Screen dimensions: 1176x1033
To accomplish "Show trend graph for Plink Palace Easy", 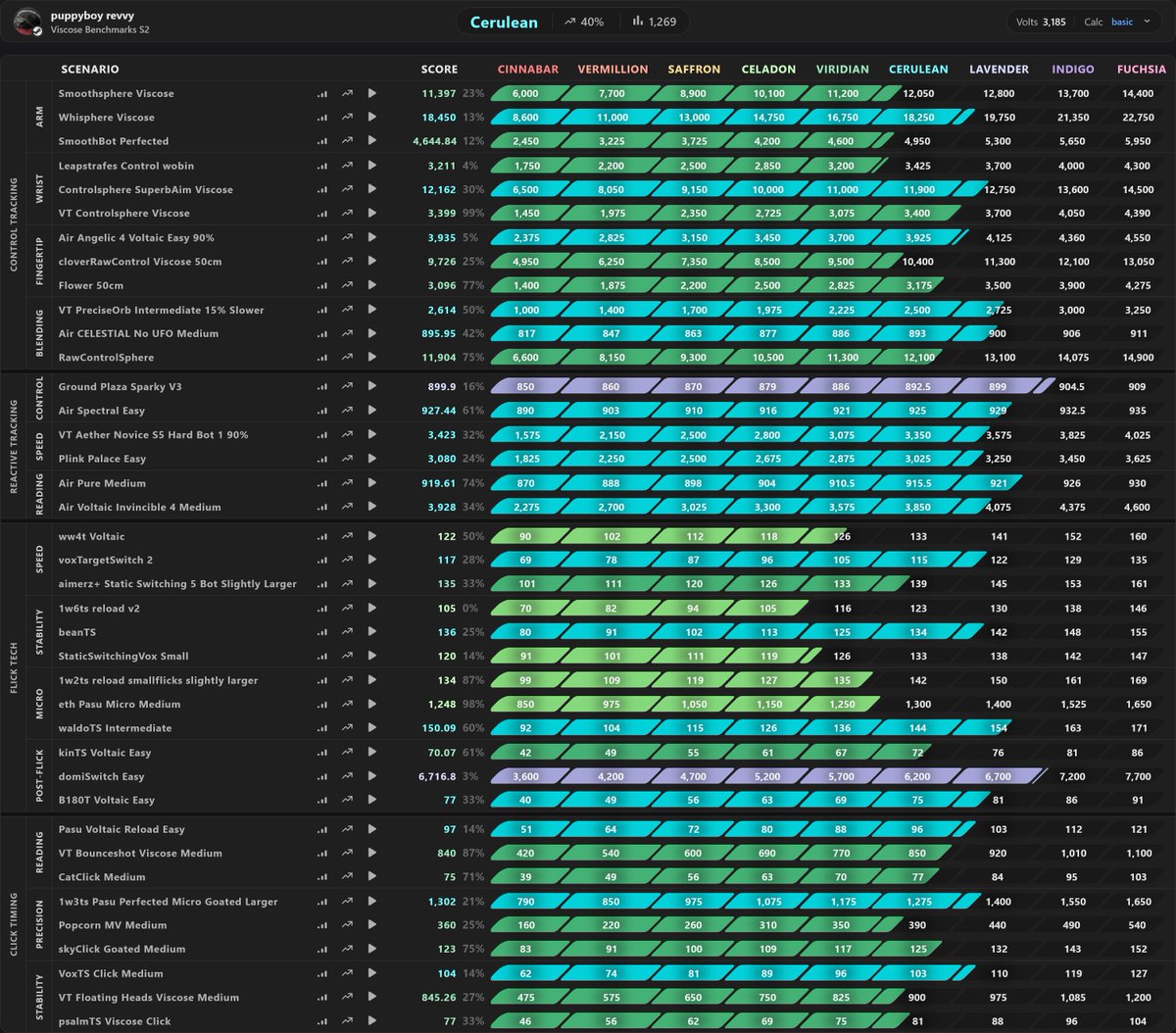I will 347,459.
